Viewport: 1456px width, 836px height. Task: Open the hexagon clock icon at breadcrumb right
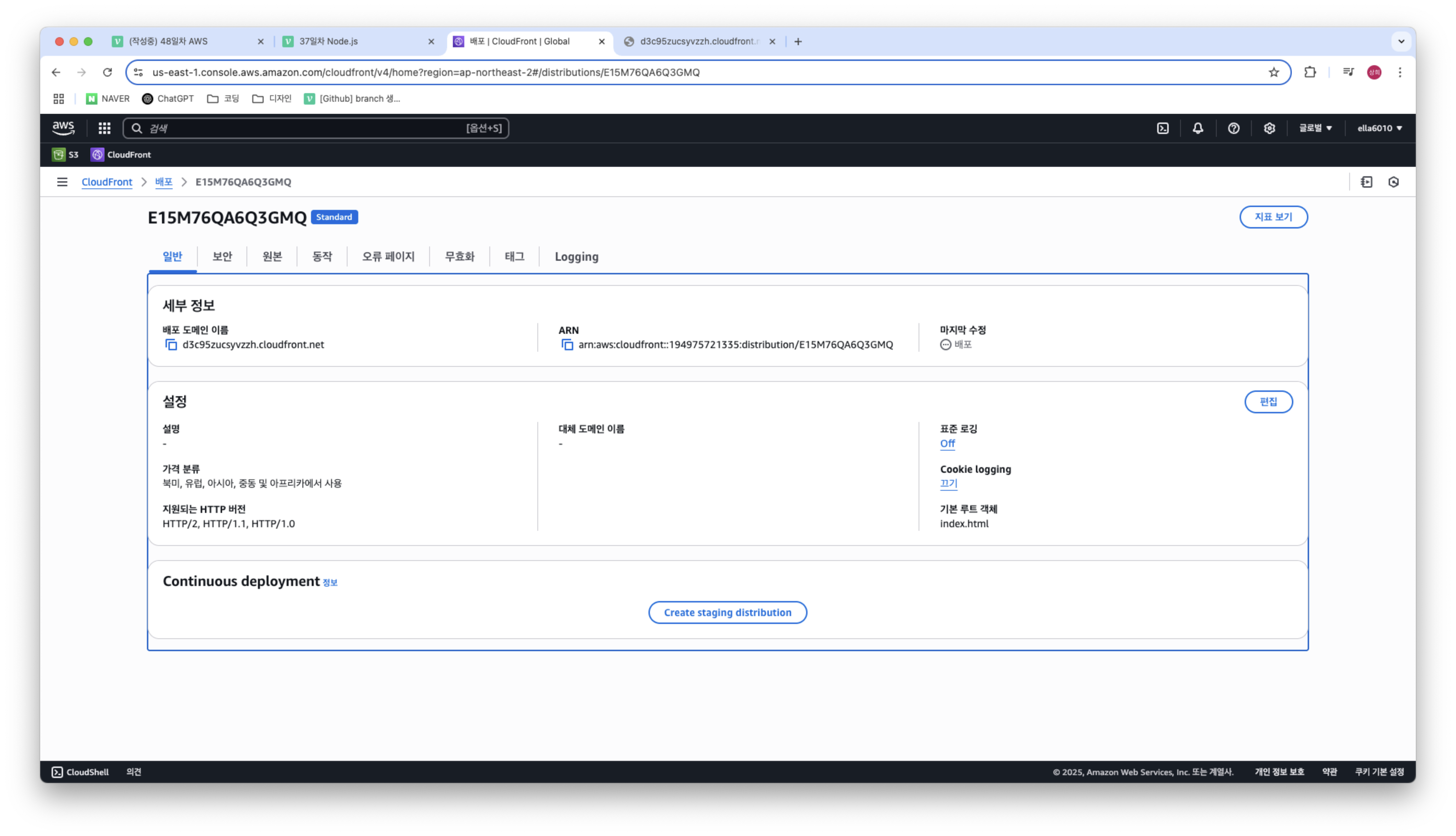[1393, 182]
